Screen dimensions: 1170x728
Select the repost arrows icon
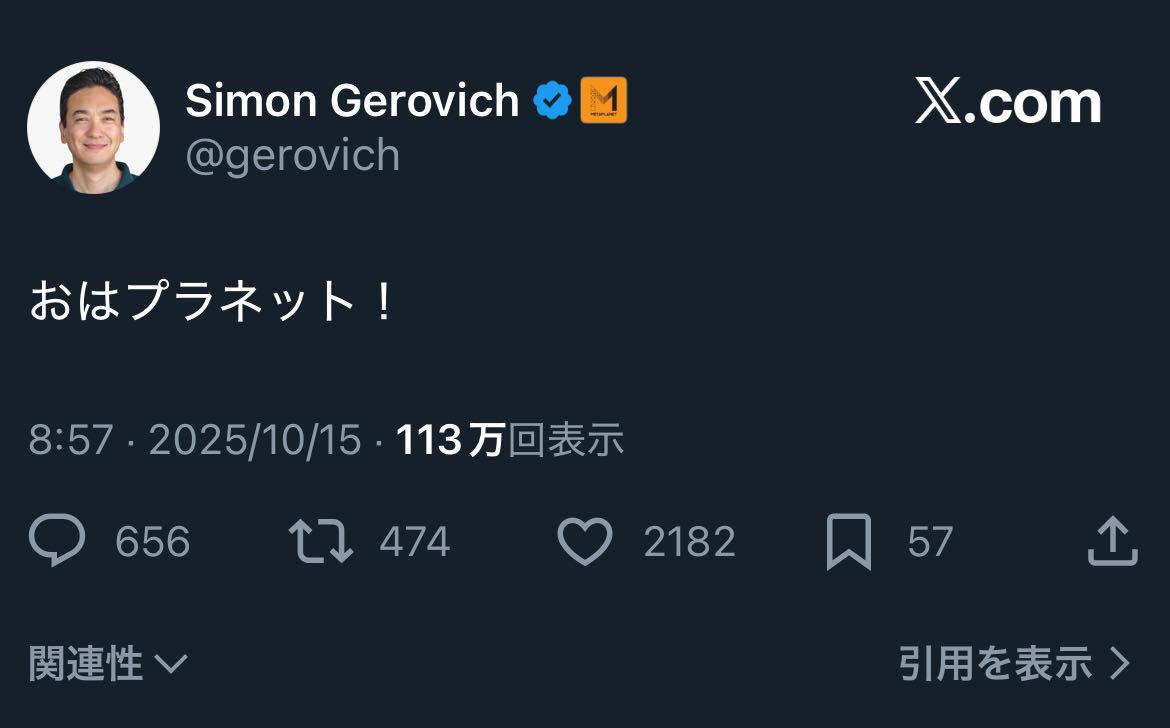(321, 540)
